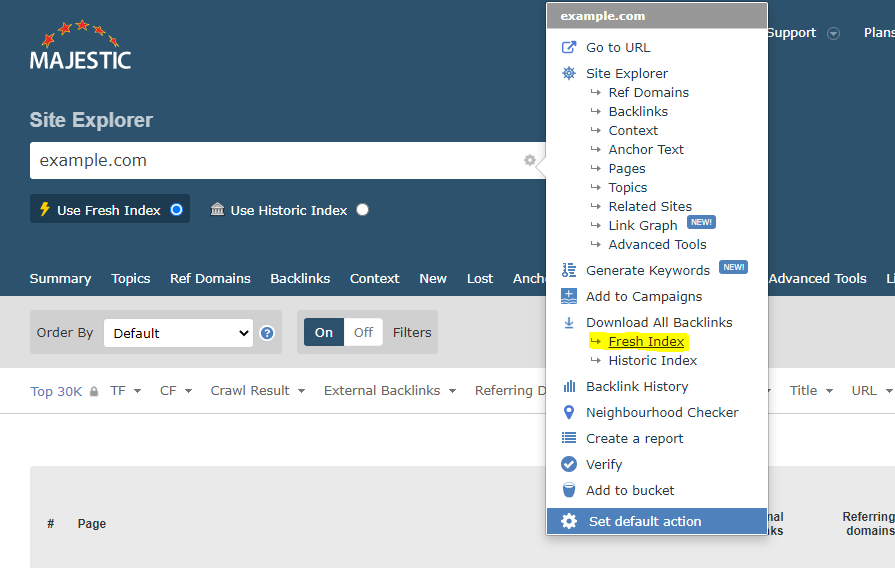Click the Download All Backlinks arrow icon
This screenshot has width=895, height=568.
[x=569, y=323]
